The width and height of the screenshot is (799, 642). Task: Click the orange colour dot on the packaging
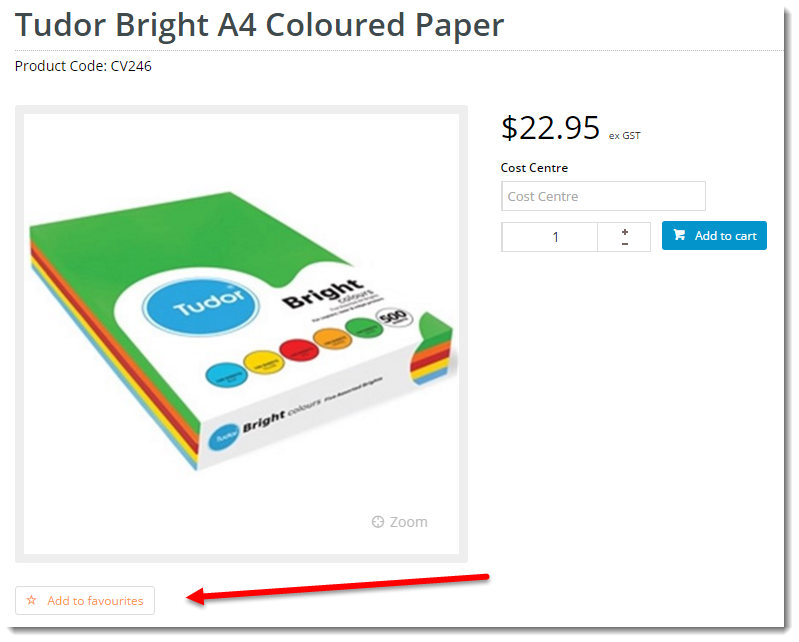coord(333,339)
